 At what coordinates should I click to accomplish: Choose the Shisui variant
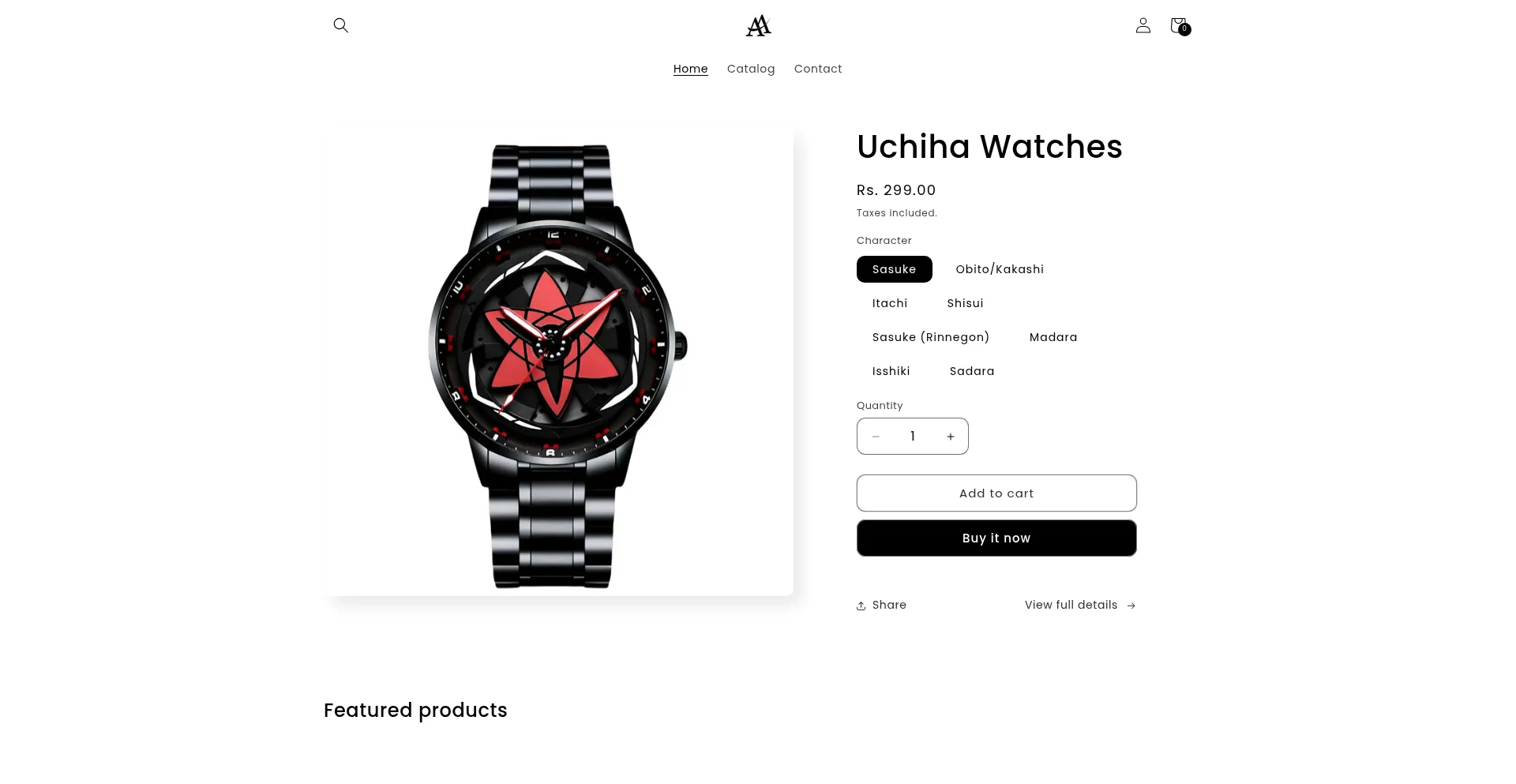(x=965, y=303)
